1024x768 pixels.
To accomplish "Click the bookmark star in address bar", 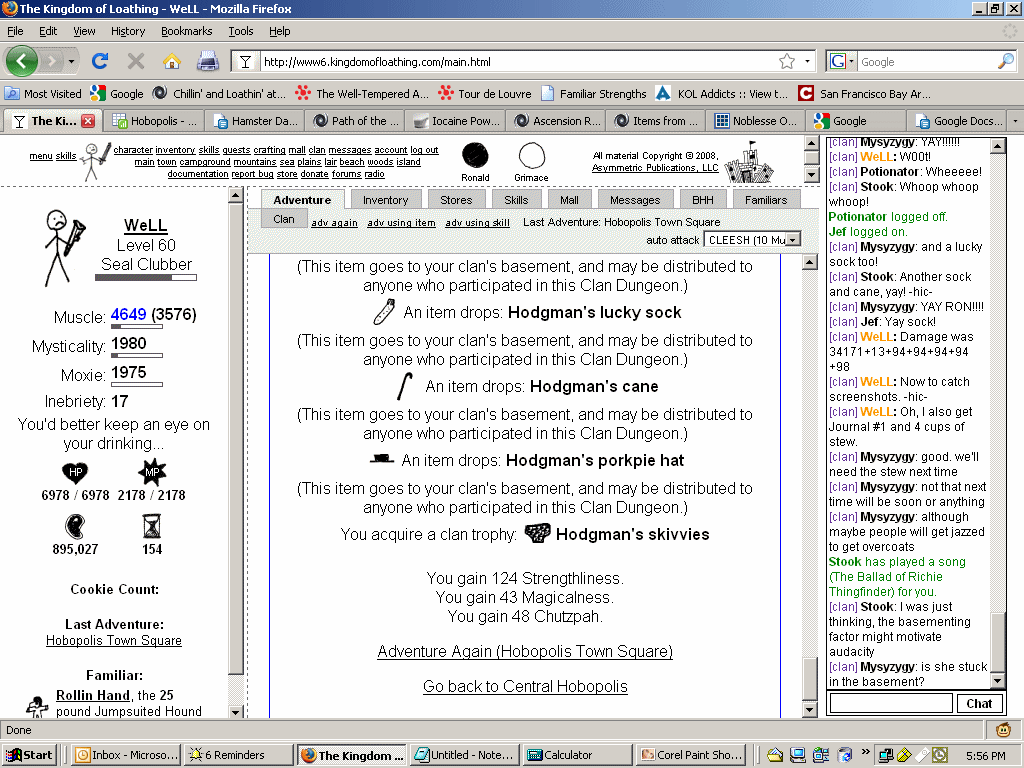I will [x=787, y=62].
